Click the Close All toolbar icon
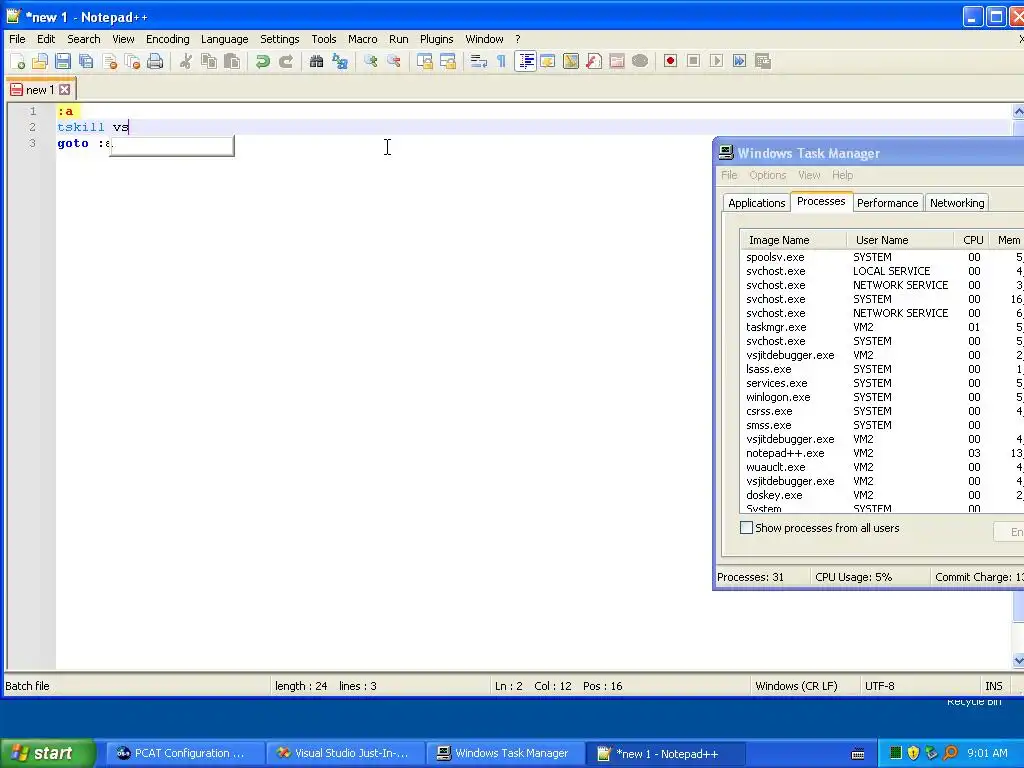The width and height of the screenshot is (1024, 768). pyautogui.click(x=133, y=61)
